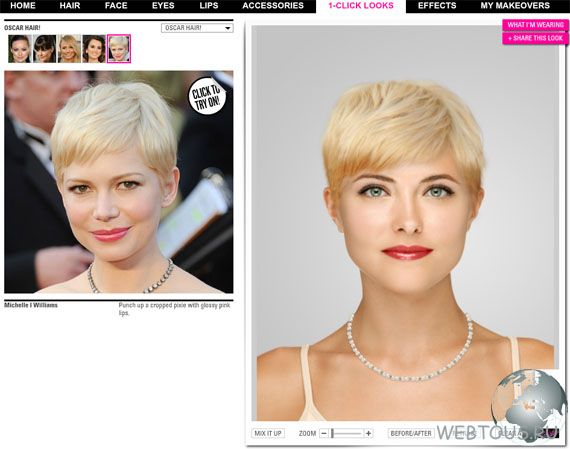The image size is (570, 449).
Task: Select the first dark-haired celebrity thumbnail
Action: 20,49
